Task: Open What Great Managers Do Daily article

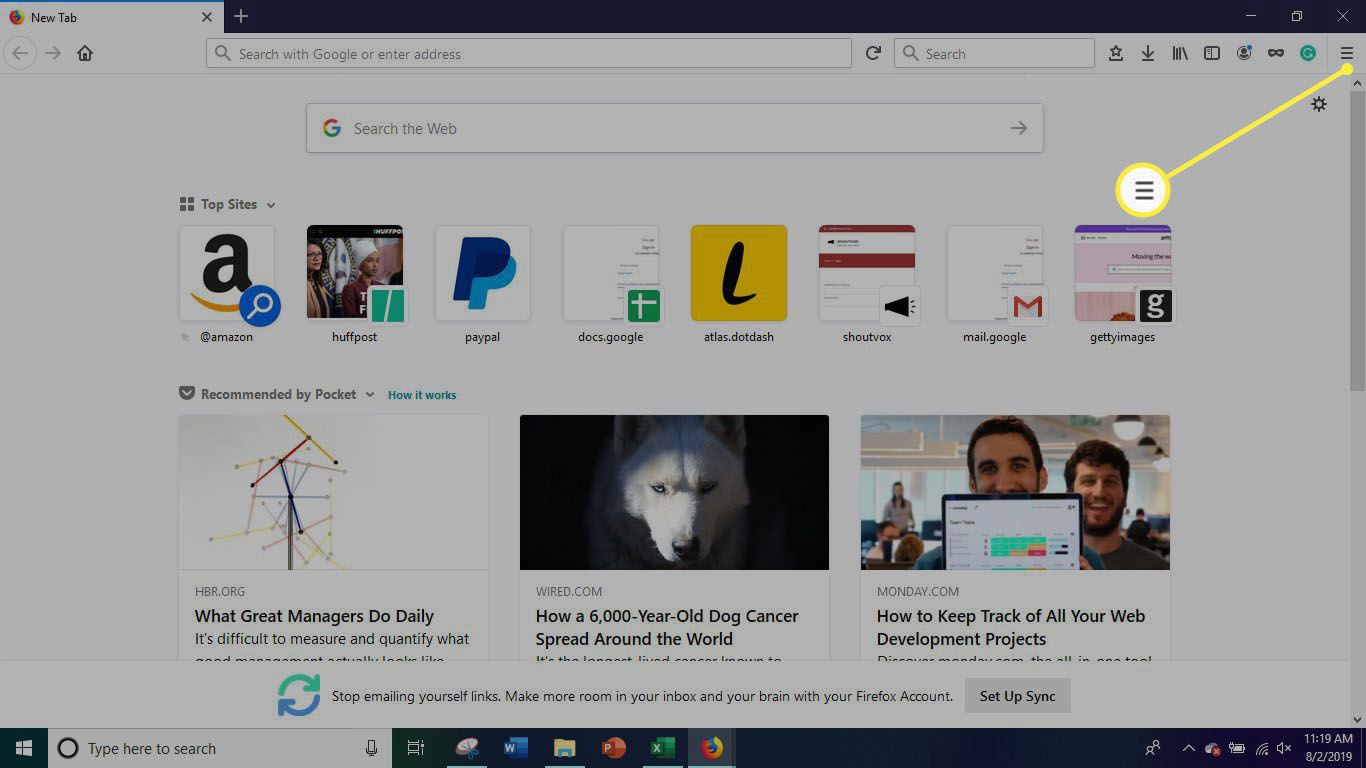Action: tap(314, 616)
